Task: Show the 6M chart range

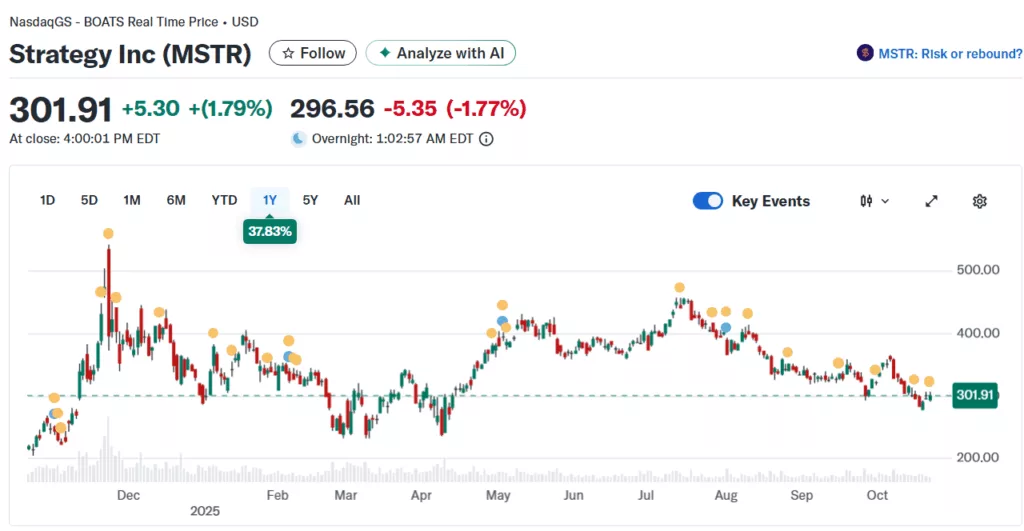Action: [x=176, y=200]
